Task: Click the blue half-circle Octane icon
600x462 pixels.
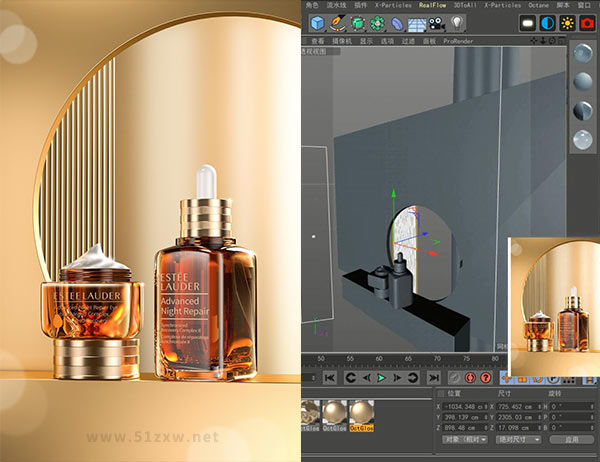Action: pos(548,23)
